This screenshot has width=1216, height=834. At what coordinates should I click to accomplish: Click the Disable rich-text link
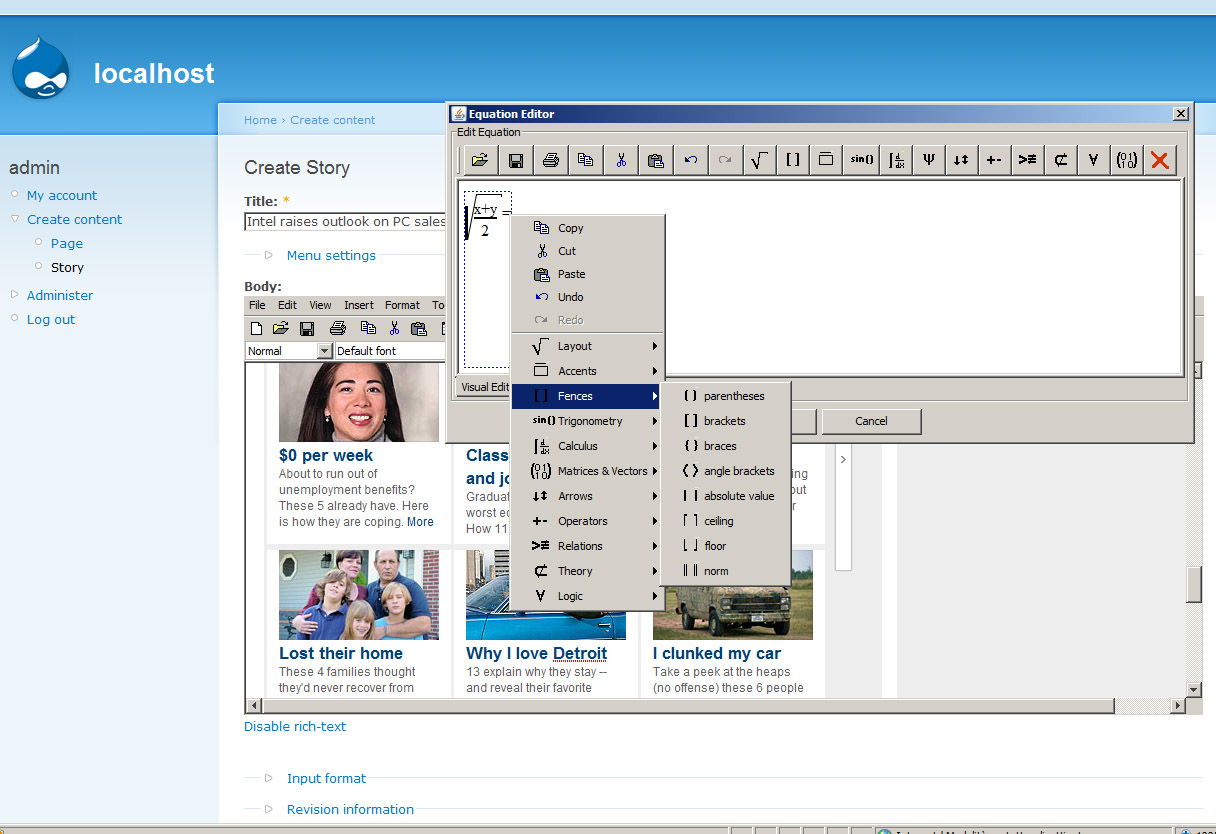pos(295,727)
